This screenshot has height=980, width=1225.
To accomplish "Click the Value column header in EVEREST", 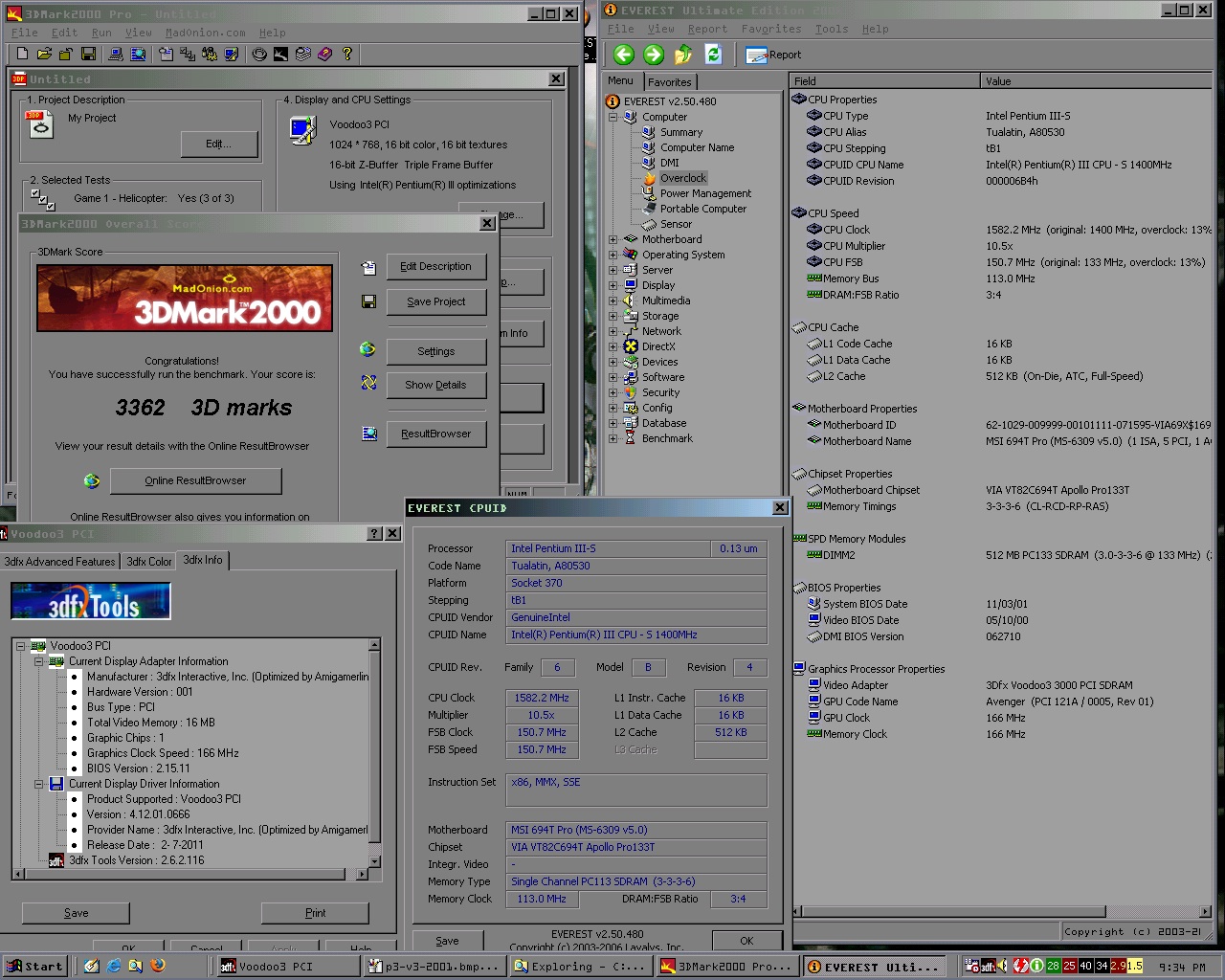I will [x=1096, y=81].
